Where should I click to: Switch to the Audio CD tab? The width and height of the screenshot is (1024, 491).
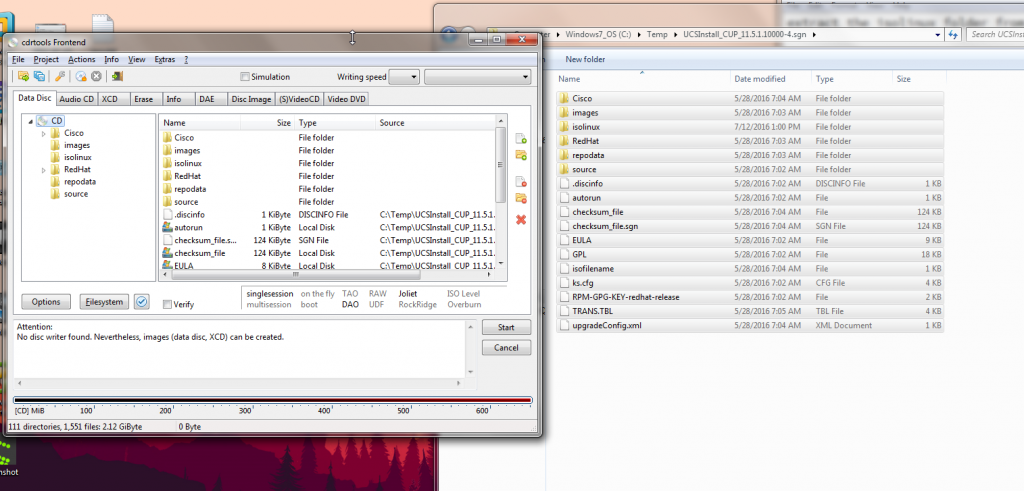pyautogui.click(x=76, y=99)
